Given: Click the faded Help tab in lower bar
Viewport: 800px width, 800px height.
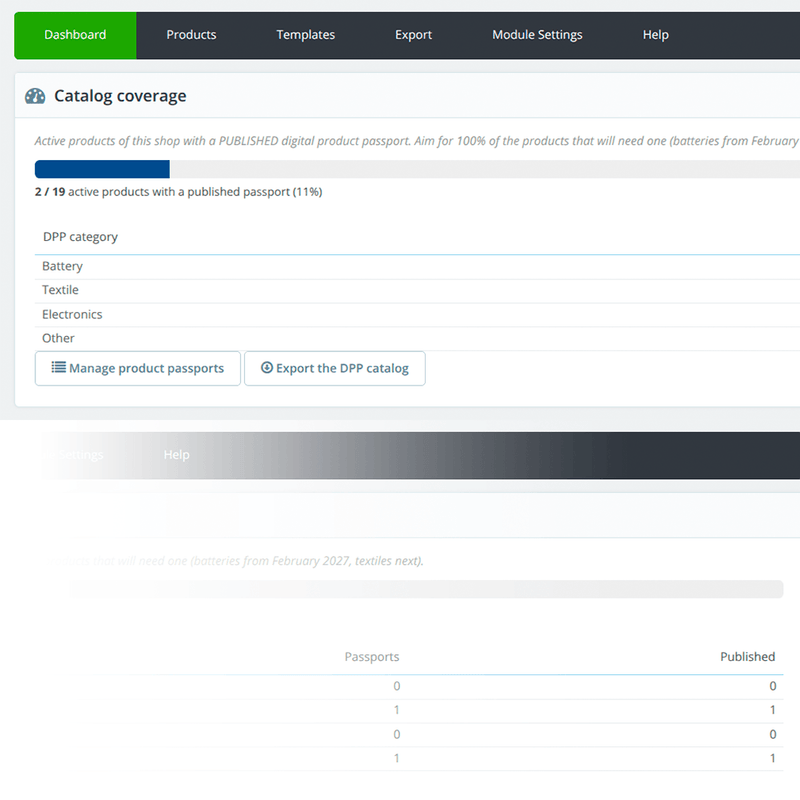Looking at the screenshot, I should [177, 455].
